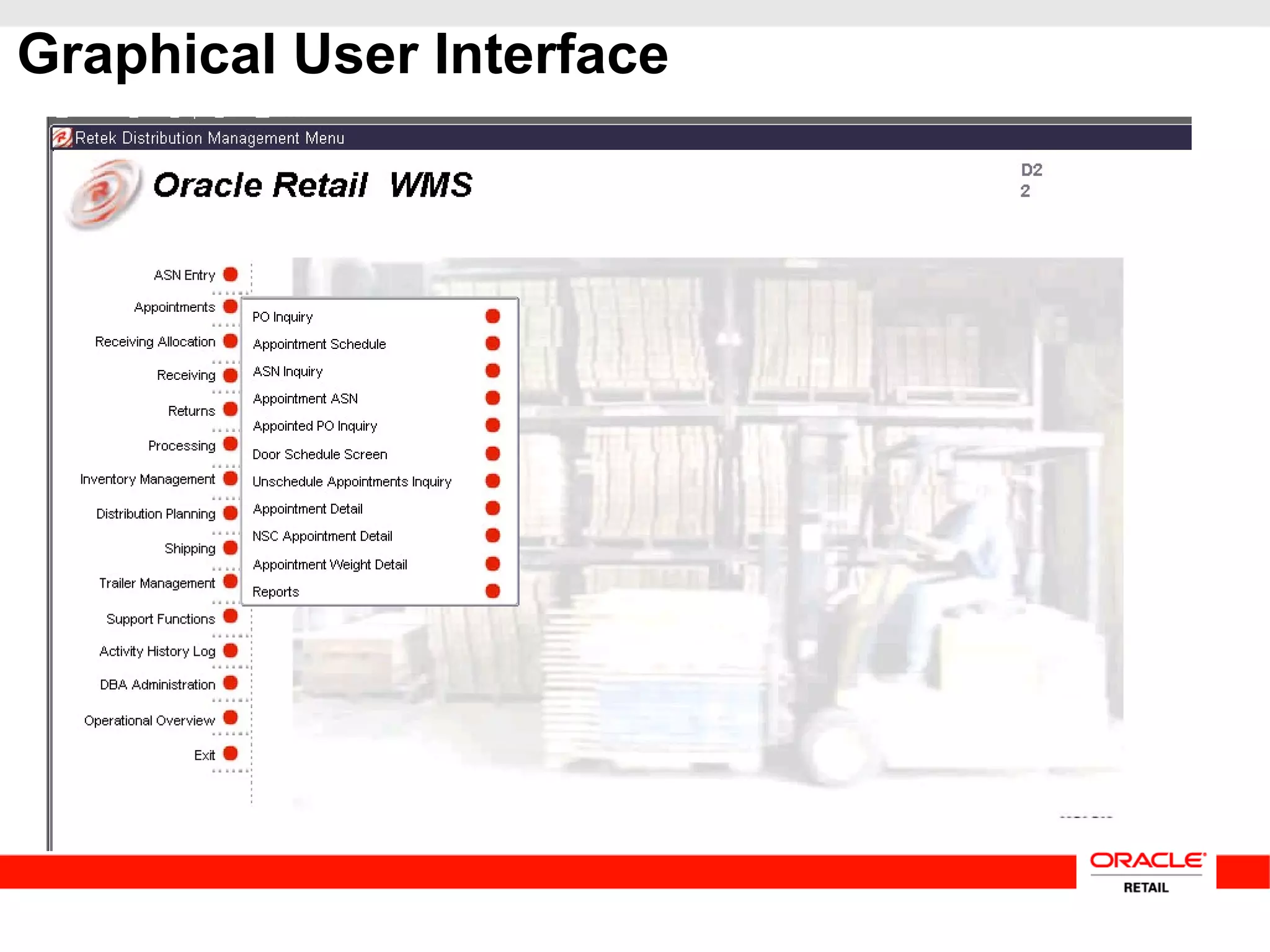1270x952 pixels.
Task: Click the red dot in Appointed PO Inquiry row
Action: tap(493, 425)
